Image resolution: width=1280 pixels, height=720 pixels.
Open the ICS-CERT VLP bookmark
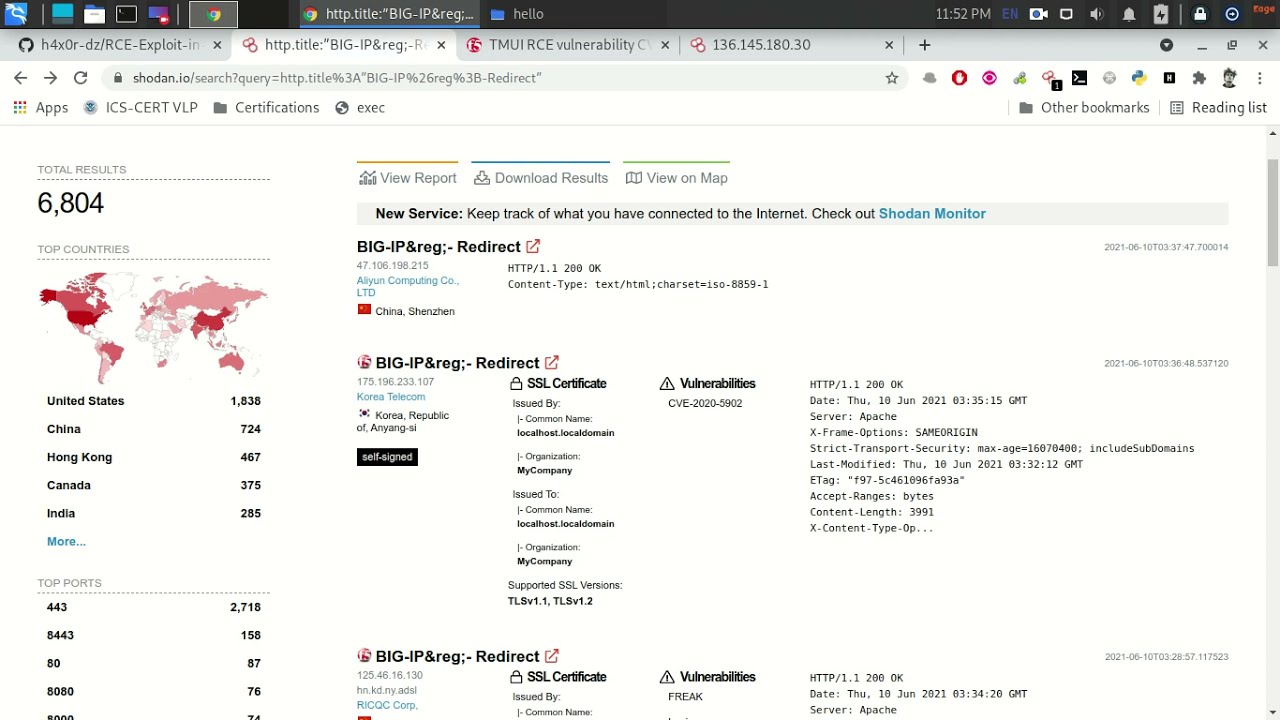click(140, 108)
